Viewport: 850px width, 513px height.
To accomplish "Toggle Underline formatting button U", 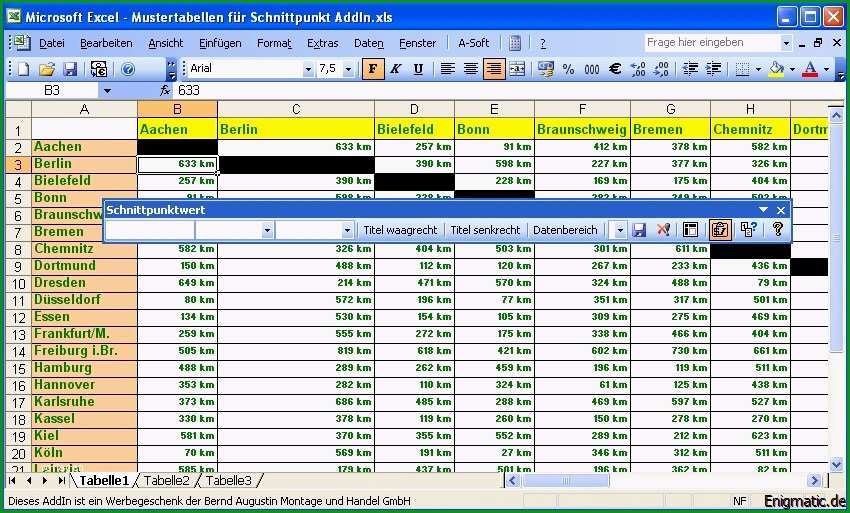I will point(418,69).
